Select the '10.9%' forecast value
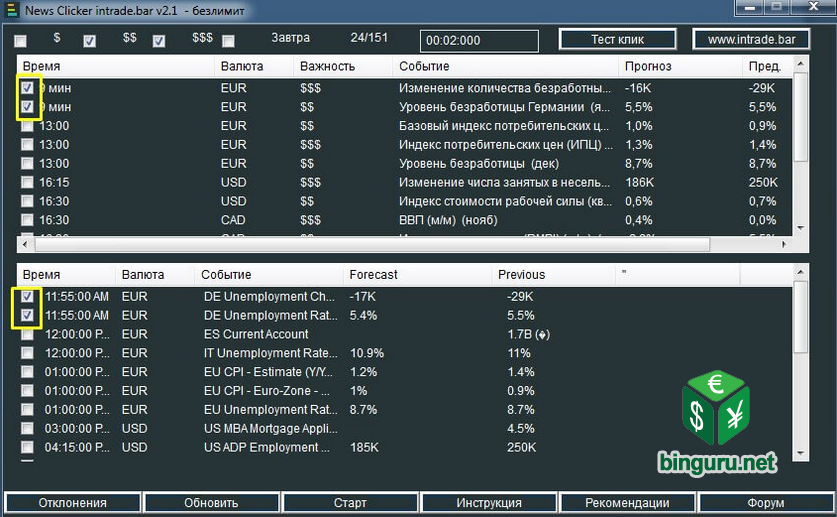This screenshot has height=517, width=837. point(367,353)
